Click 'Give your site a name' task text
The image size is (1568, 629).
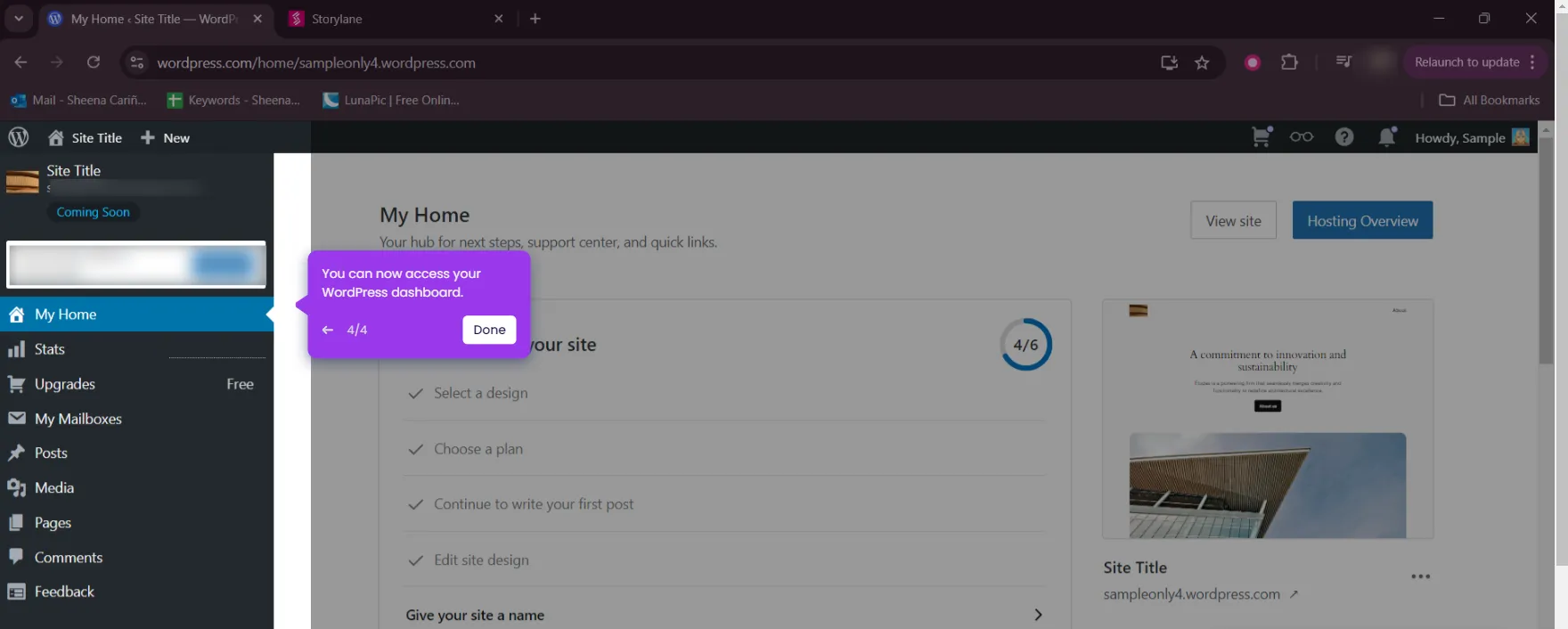tap(475, 615)
